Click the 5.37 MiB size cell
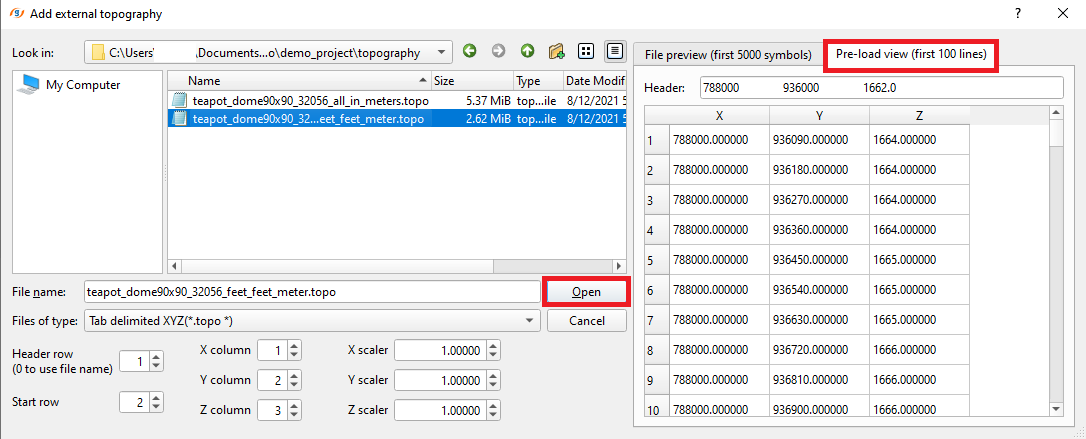Viewport: 1086px width, 439px height. coord(472,100)
